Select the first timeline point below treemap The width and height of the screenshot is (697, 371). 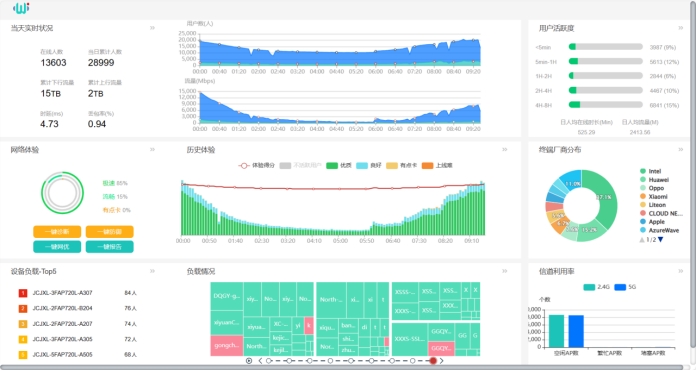coord(268,361)
